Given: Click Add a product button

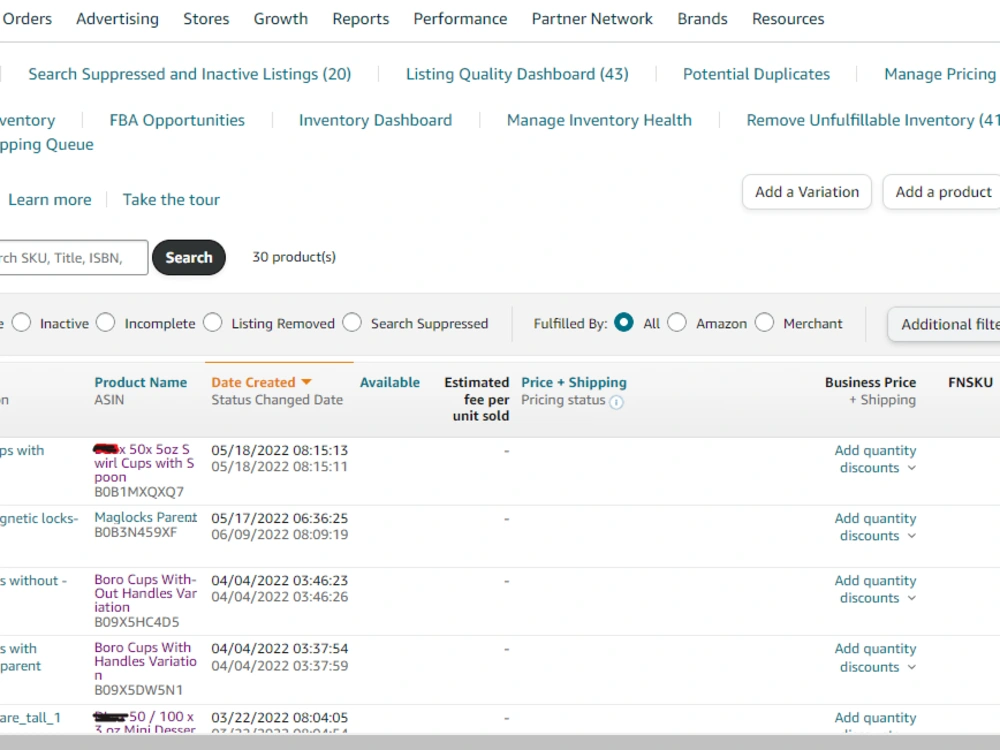Looking at the screenshot, I should (x=943, y=192).
